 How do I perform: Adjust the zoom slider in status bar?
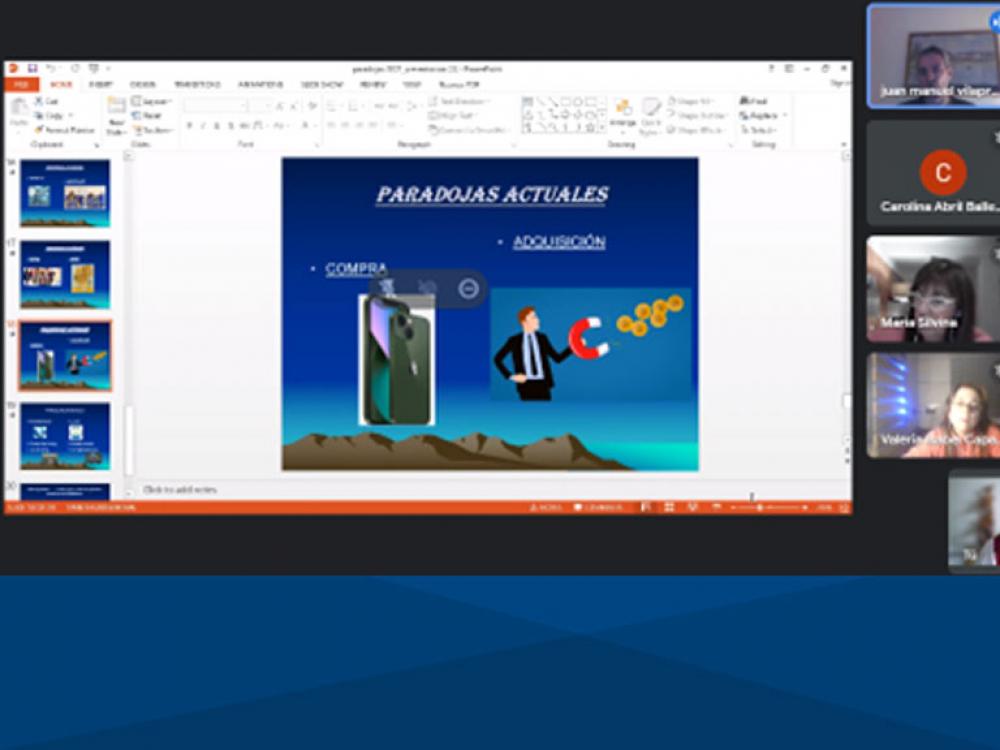(x=760, y=508)
